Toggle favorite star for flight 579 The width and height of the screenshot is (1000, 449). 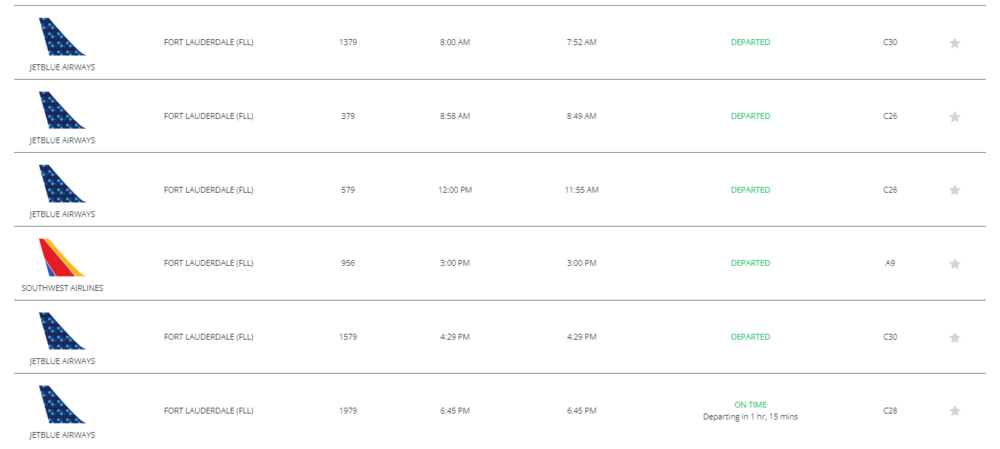coord(954,190)
